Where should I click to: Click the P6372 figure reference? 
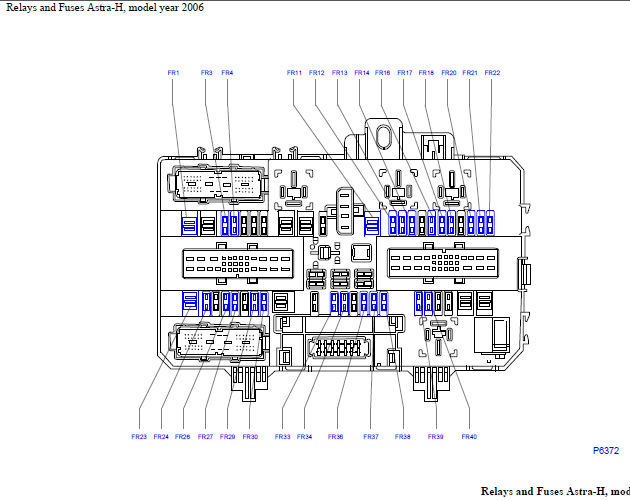(x=606, y=451)
